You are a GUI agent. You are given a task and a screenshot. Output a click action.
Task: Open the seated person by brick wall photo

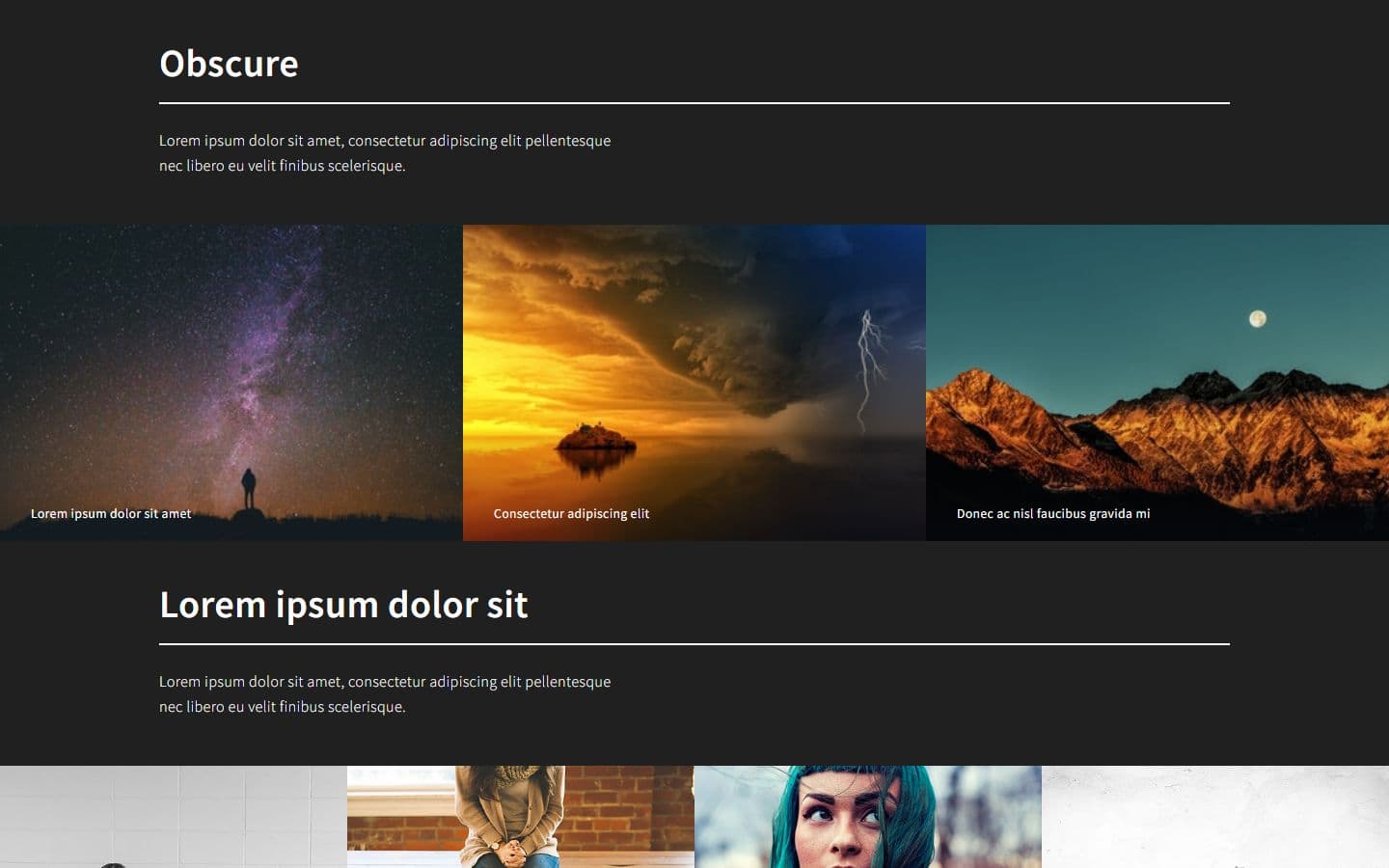[521, 817]
